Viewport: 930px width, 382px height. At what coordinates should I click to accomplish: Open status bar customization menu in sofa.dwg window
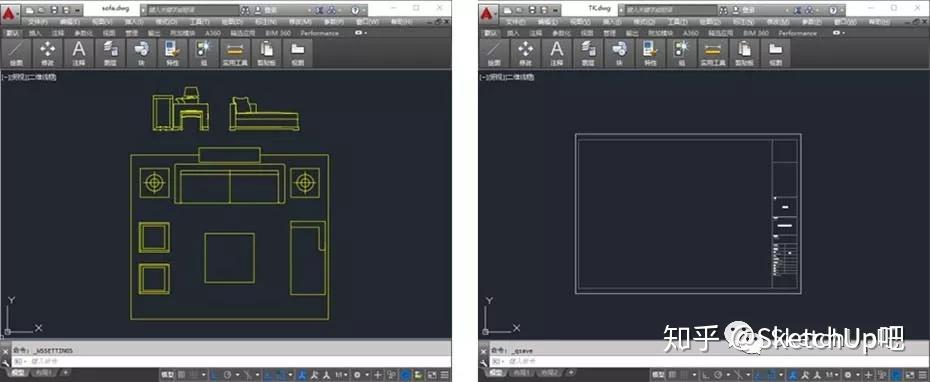click(444, 375)
